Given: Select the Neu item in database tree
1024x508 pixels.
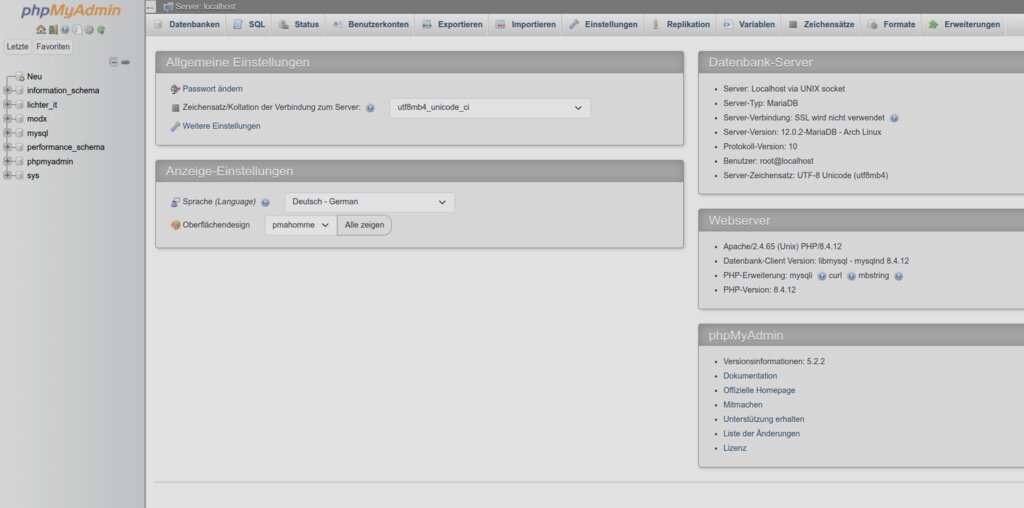Looking at the screenshot, I should point(34,77).
